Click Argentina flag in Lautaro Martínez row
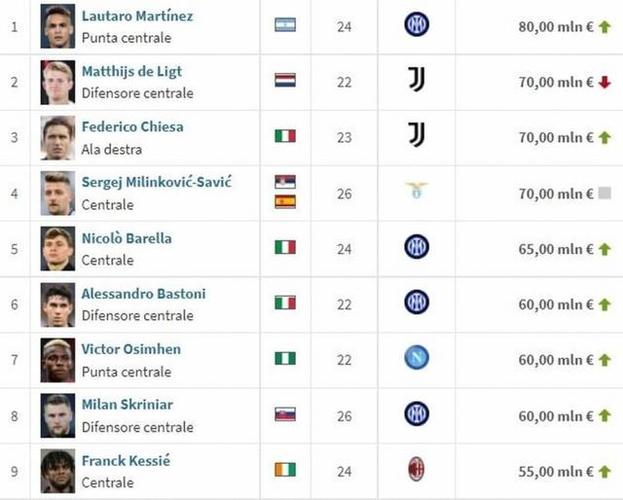The width and height of the screenshot is (623, 500). point(285,25)
